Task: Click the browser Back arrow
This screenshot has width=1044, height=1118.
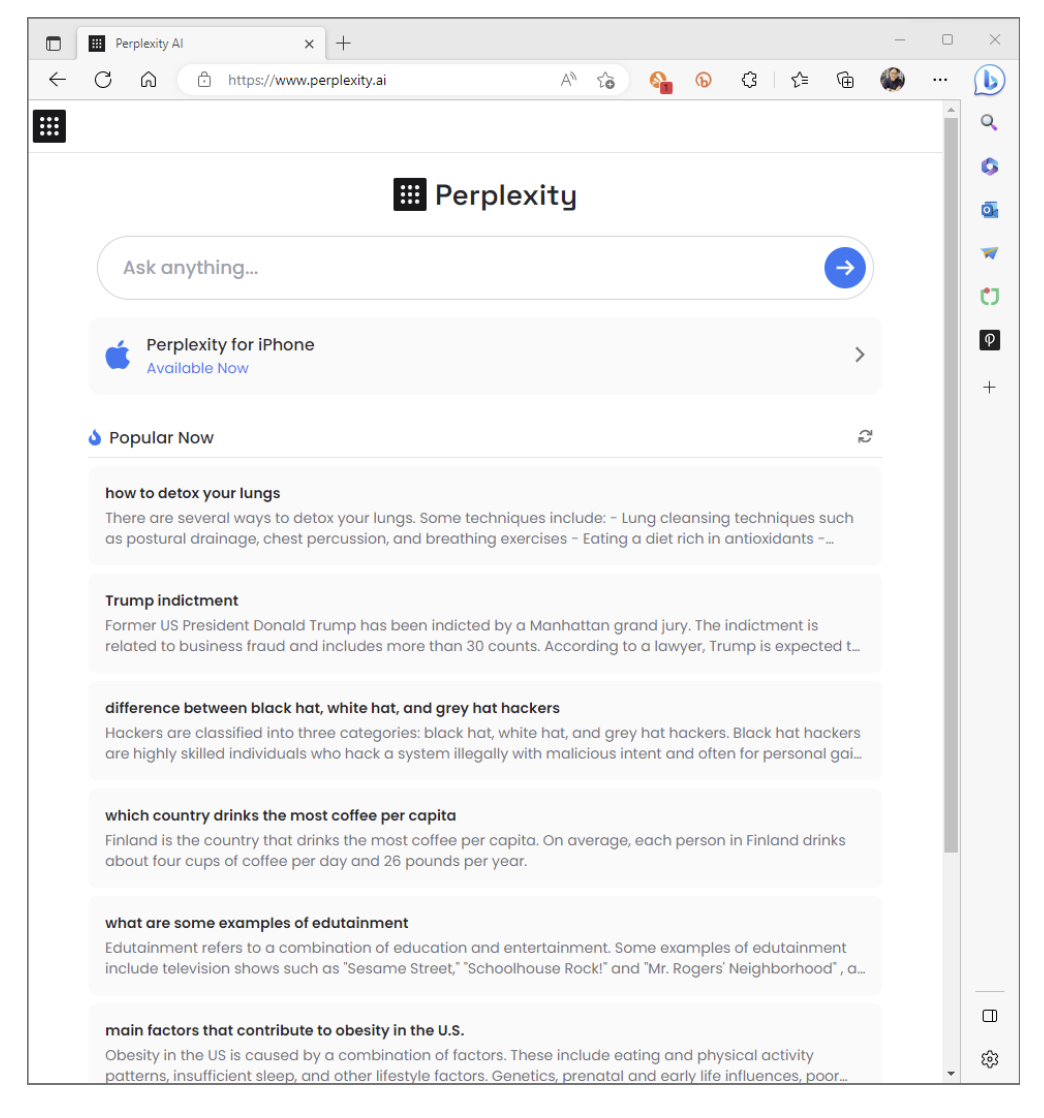Action: (57, 80)
